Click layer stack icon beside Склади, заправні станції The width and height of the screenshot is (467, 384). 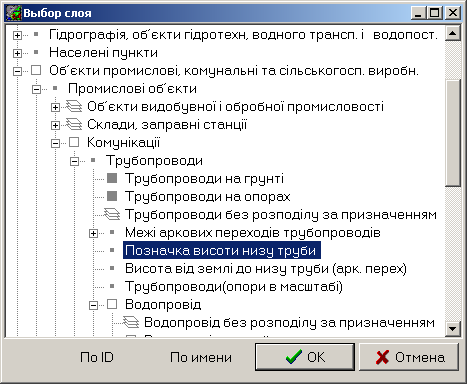click(x=74, y=124)
